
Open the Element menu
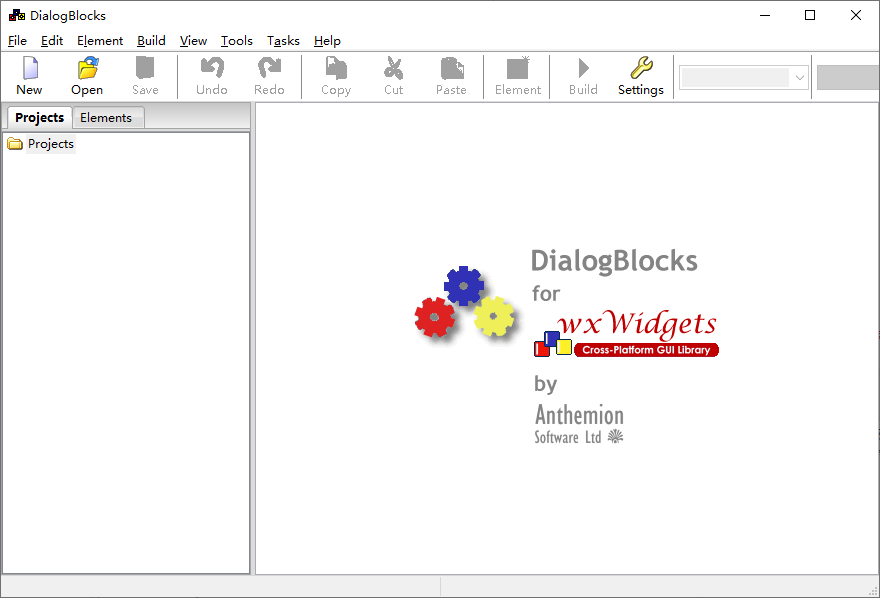pyautogui.click(x=100, y=41)
